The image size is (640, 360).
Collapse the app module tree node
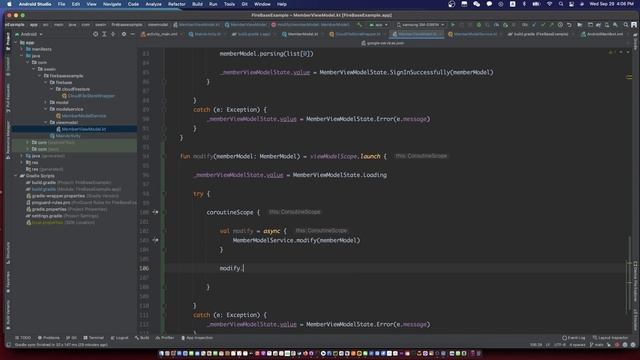(16, 42)
